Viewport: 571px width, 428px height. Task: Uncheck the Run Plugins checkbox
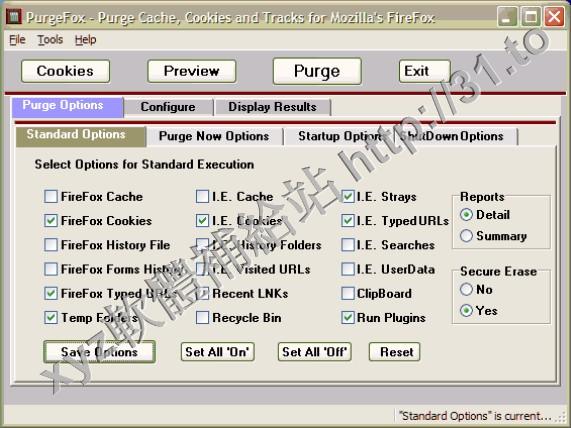tap(348, 318)
